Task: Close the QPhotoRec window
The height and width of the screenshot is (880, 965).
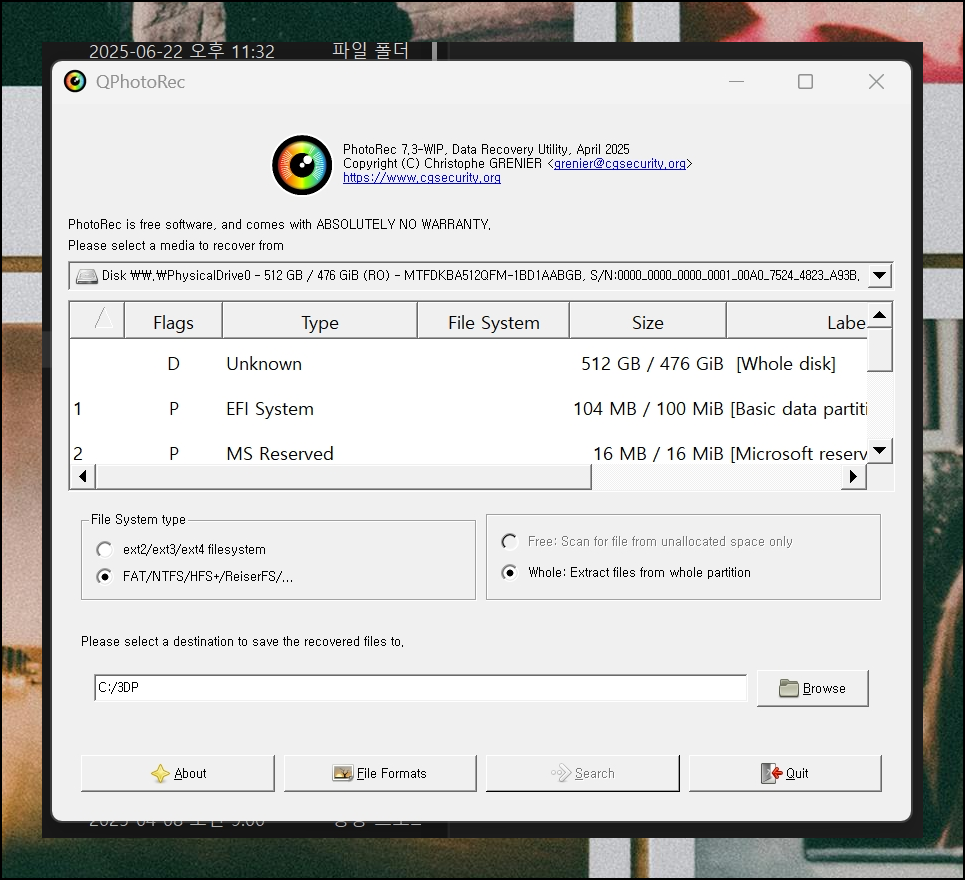Action: tap(876, 81)
